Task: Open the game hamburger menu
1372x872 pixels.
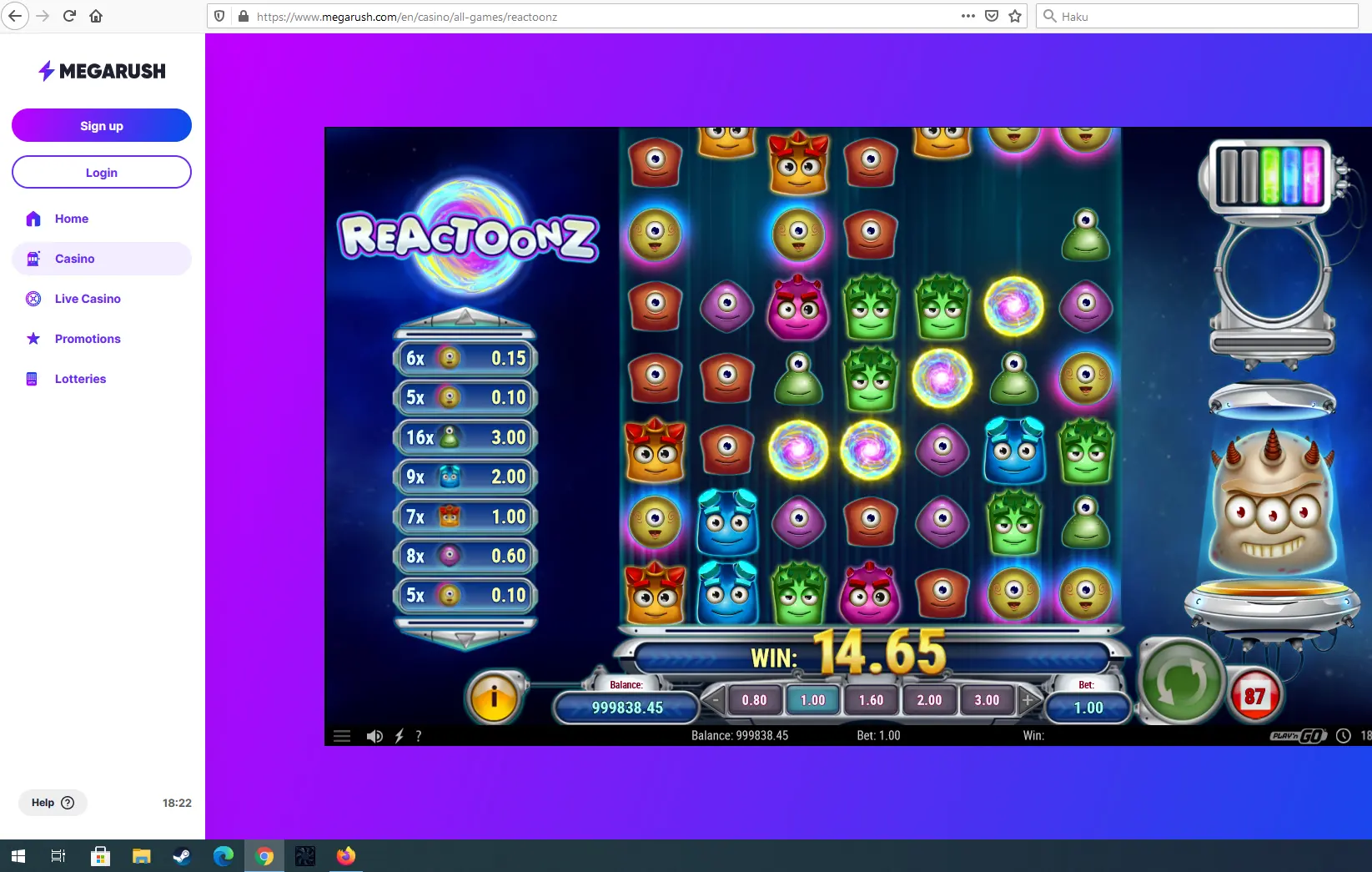Action: click(x=342, y=736)
